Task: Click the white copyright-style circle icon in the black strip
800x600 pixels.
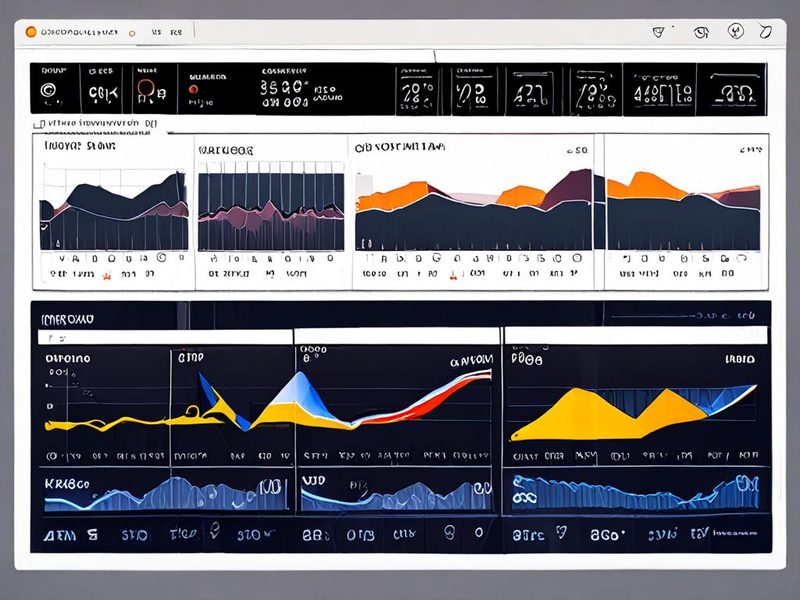Action: tap(48, 90)
